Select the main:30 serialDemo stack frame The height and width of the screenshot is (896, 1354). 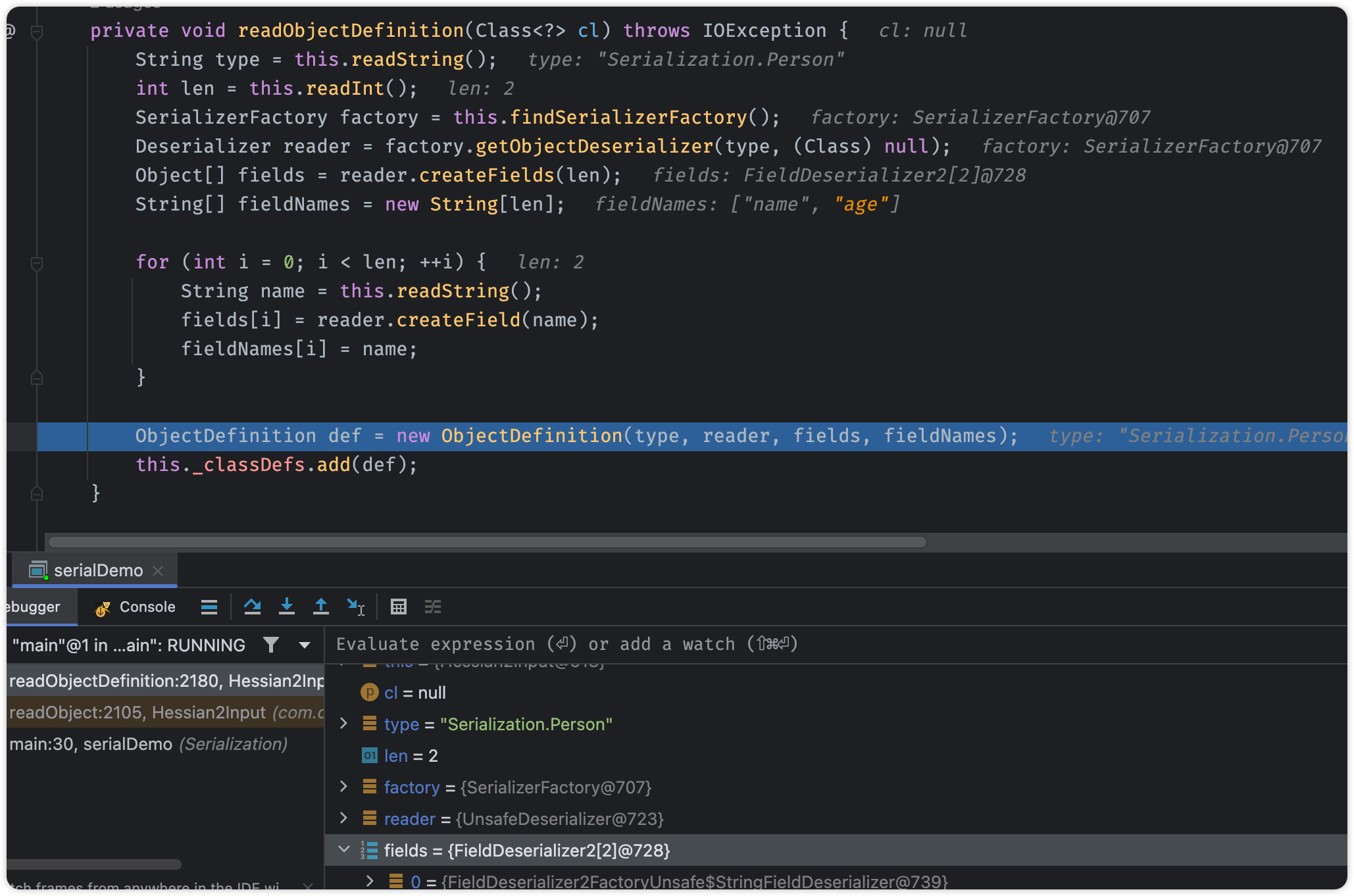coord(166,744)
